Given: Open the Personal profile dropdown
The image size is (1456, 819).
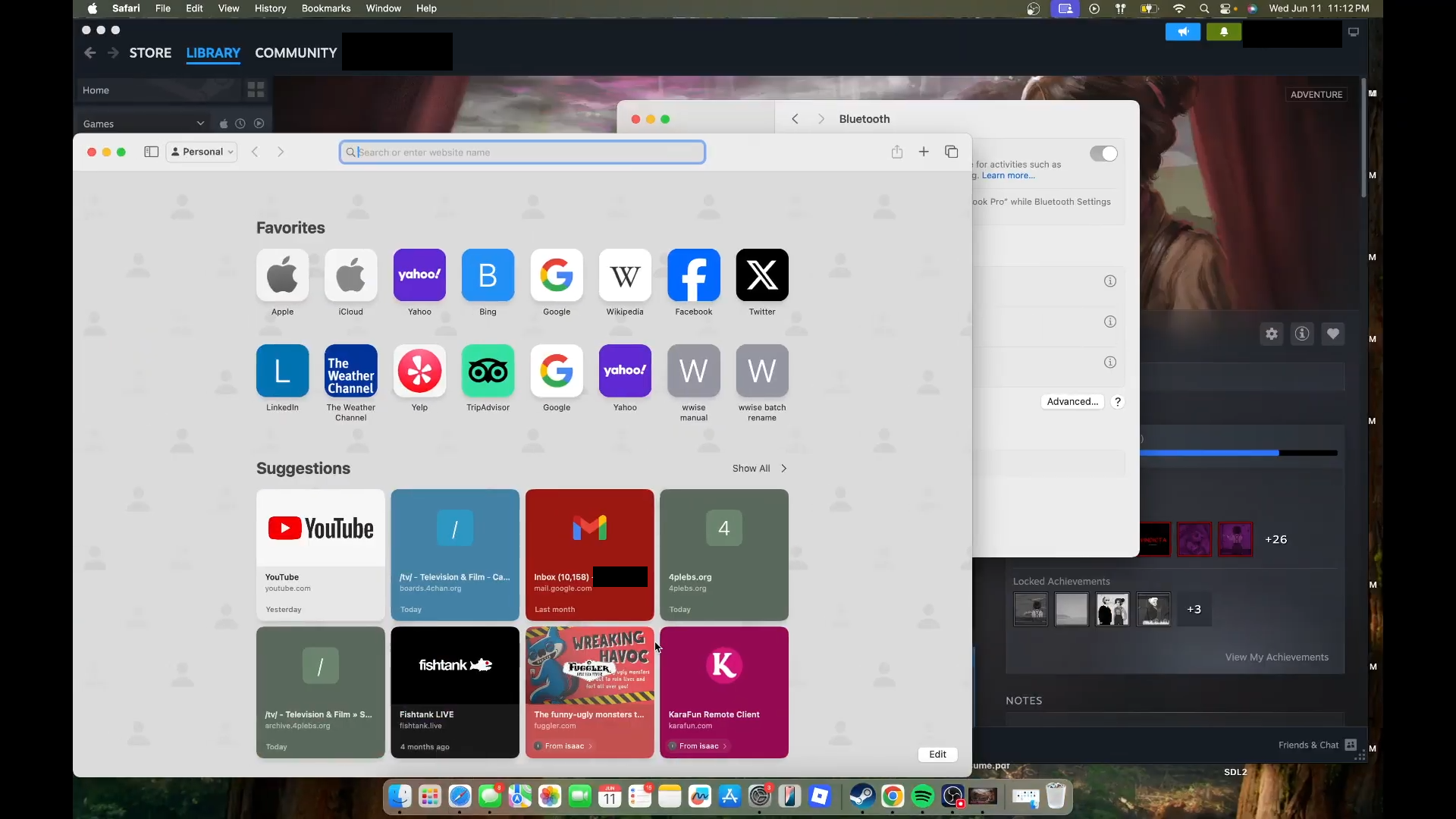Looking at the screenshot, I should coord(202,152).
